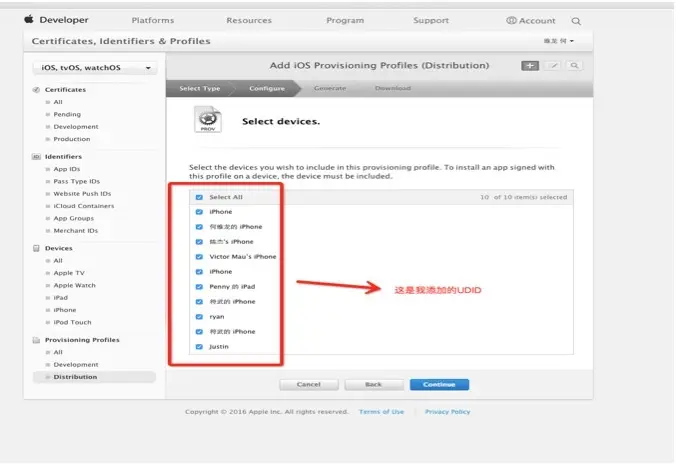Open Merchant IDs
Image resolution: width=676 pixels, height=468 pixels.
(x=76, y=231)
